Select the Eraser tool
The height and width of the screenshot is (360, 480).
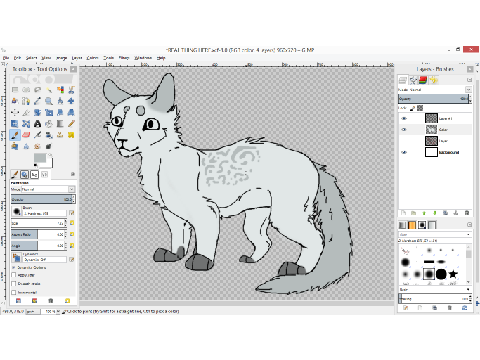pos(26,135)
